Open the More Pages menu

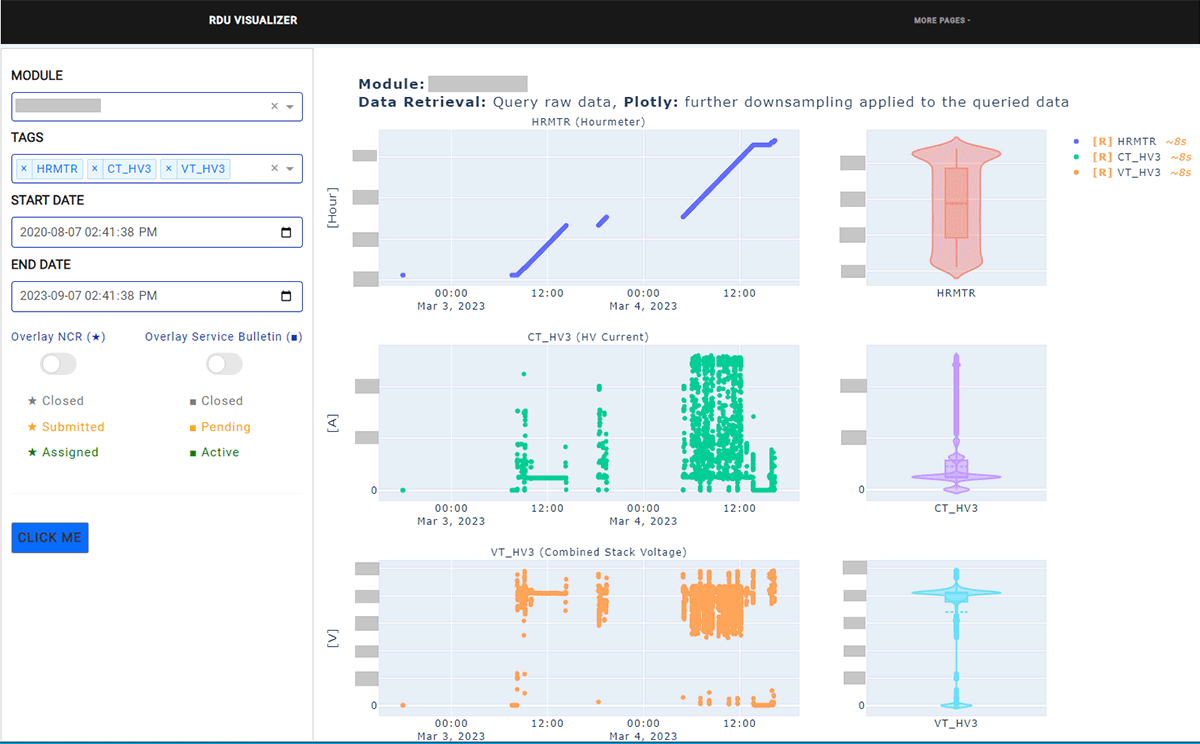pyautogui.click(x=941, y=21)
